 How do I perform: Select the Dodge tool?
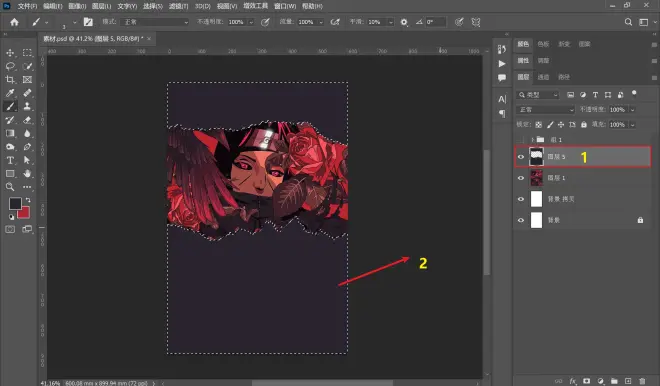coord(10,147)
